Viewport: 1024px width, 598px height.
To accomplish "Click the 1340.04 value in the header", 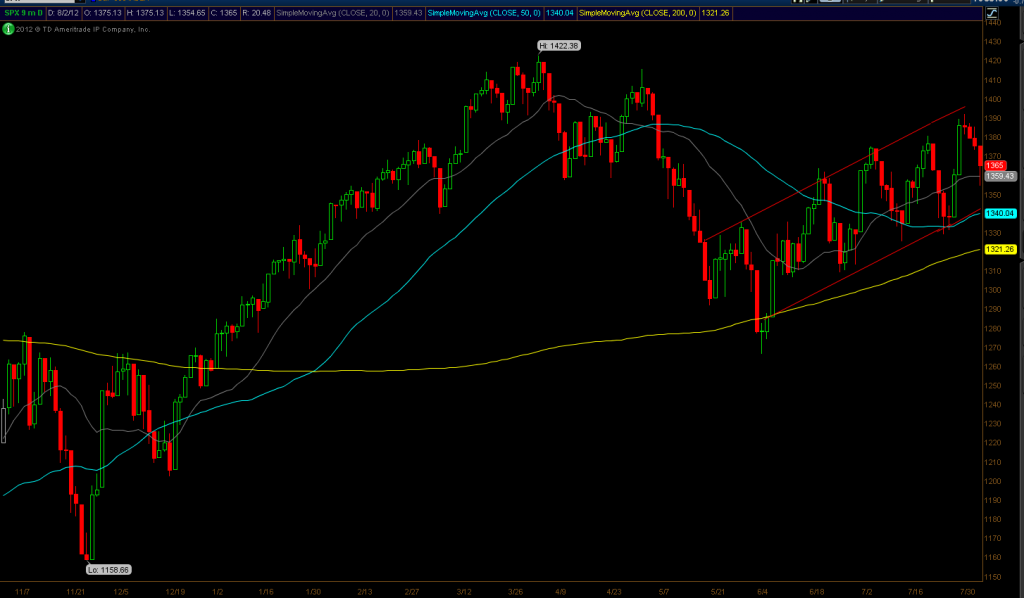I will pyautogui.click(x=560, y=13).
